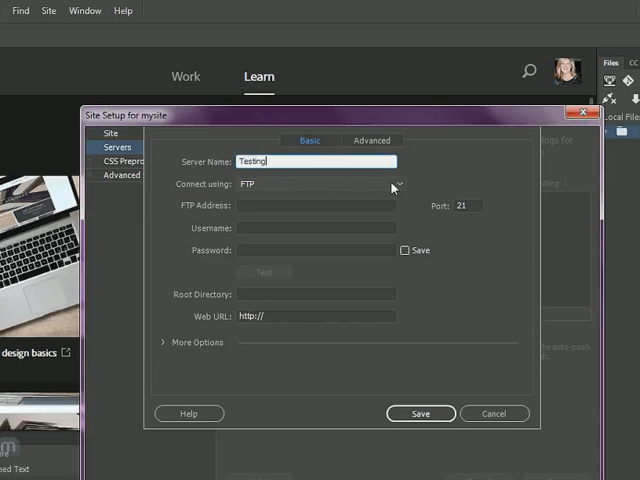Click the Save button in server dialog
Screen dimensions: 640x480
[421, 414]
